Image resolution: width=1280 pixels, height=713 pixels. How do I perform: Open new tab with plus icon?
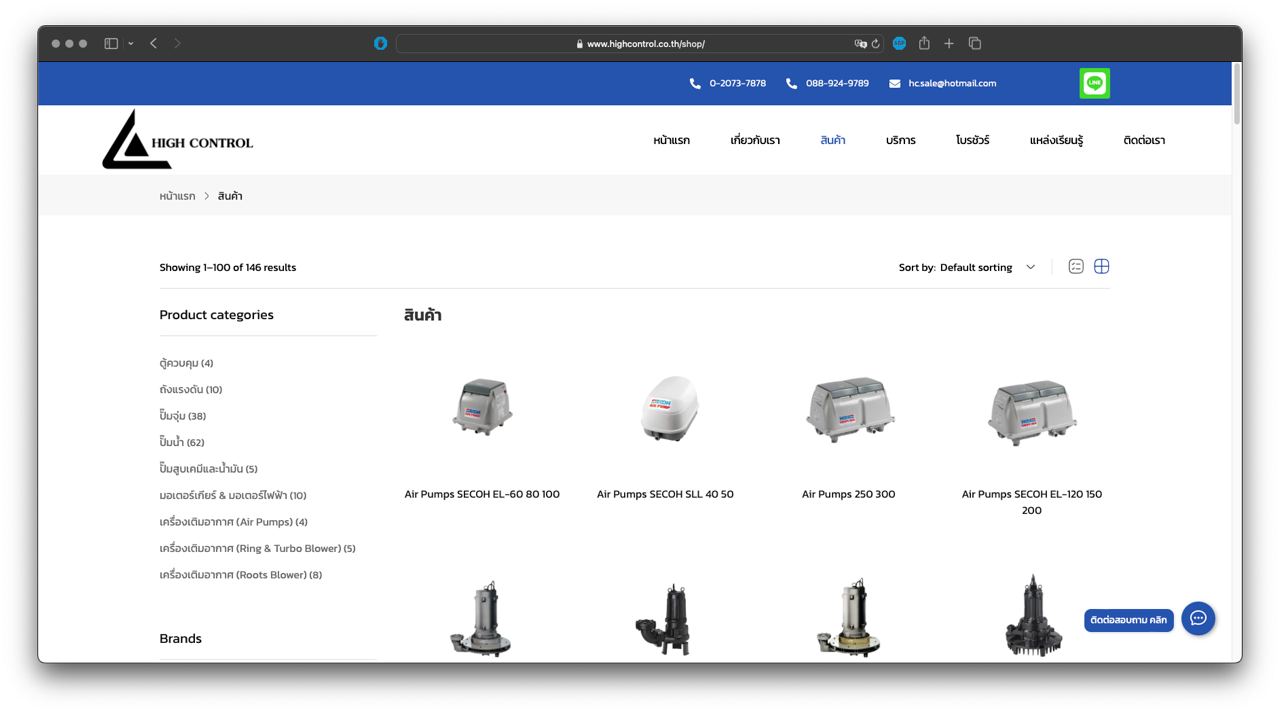pos(949,43)
